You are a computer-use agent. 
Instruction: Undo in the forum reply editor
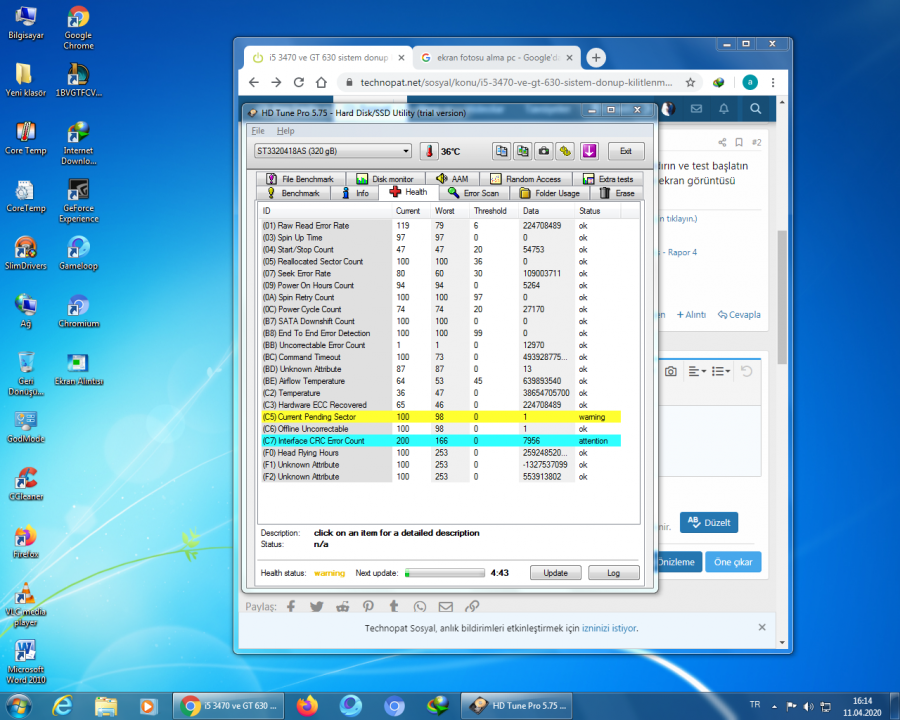click(x=746, y=371)
